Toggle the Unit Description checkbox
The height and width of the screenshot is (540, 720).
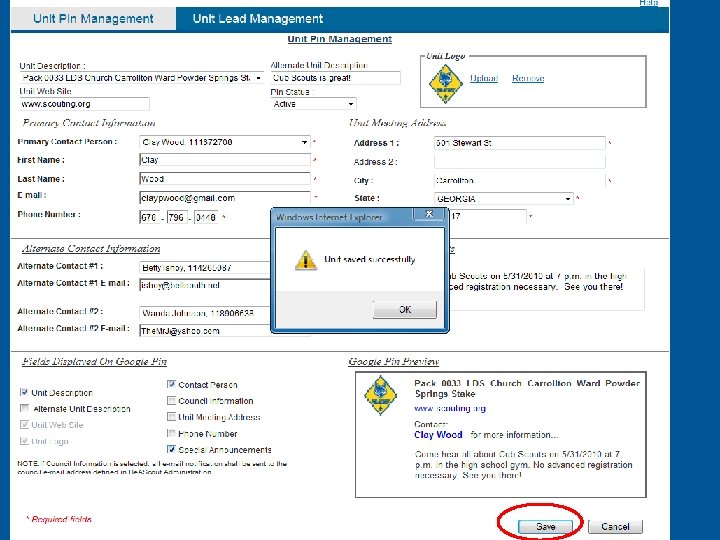24,392
